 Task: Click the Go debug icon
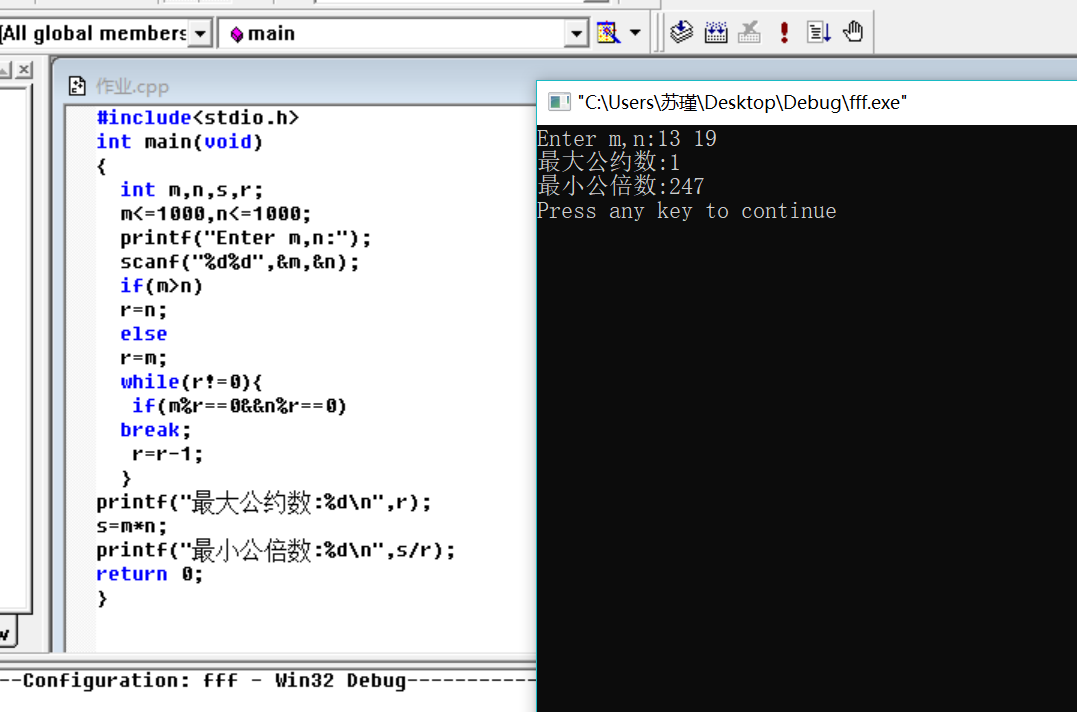click(819, 32)
